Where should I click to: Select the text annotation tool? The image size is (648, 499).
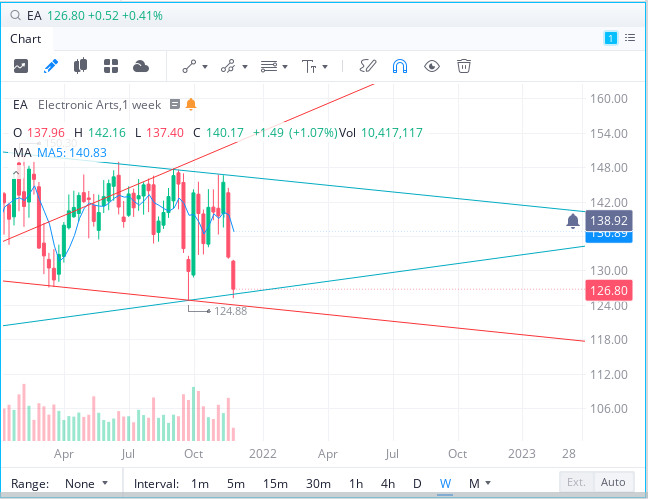309,66
